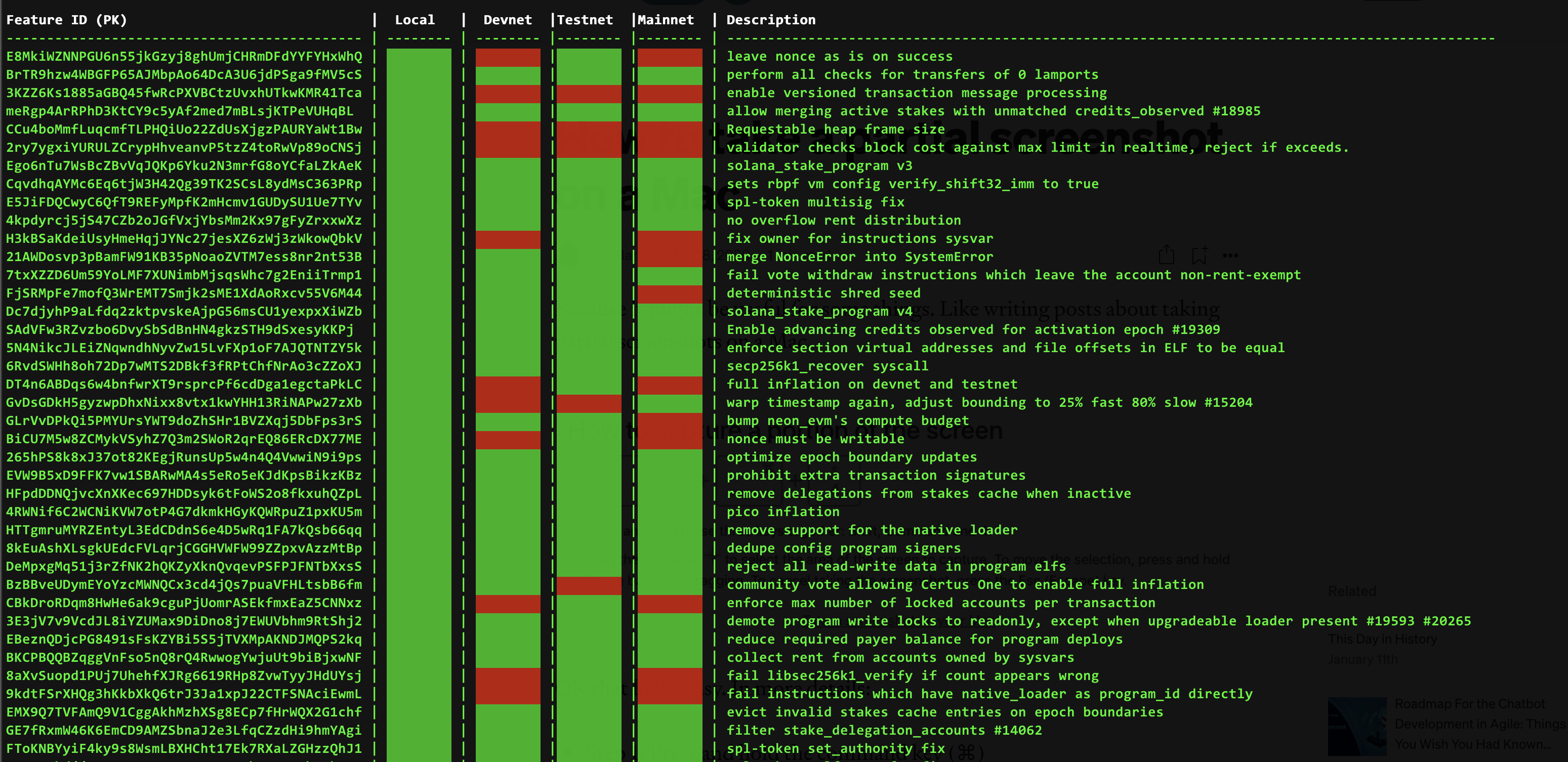This screenshot has height=762, width=1568.
Task: Click description 'leave nonce as is on success'
Action: 839,57
